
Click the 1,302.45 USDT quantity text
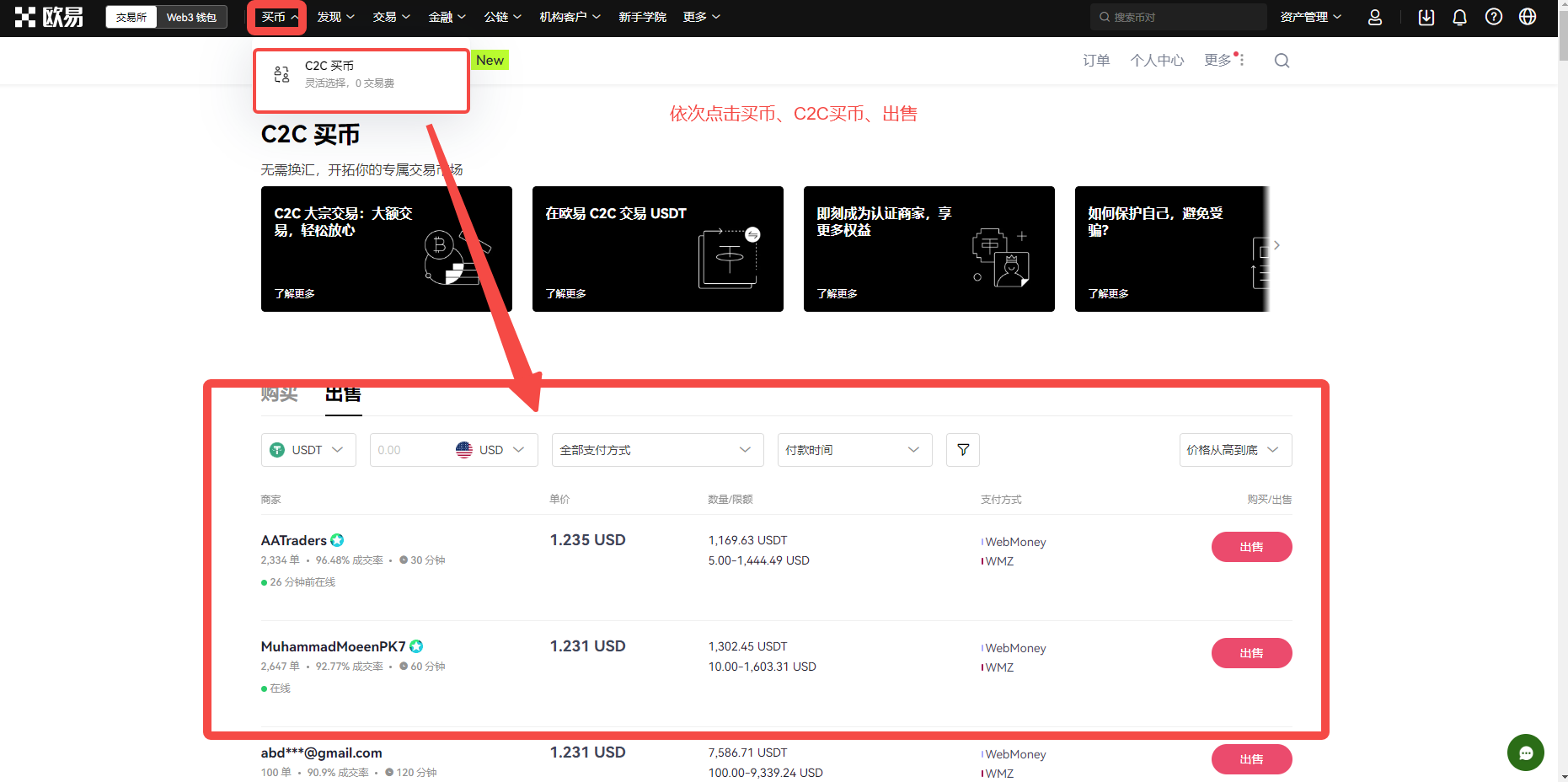tap(747, 646)
